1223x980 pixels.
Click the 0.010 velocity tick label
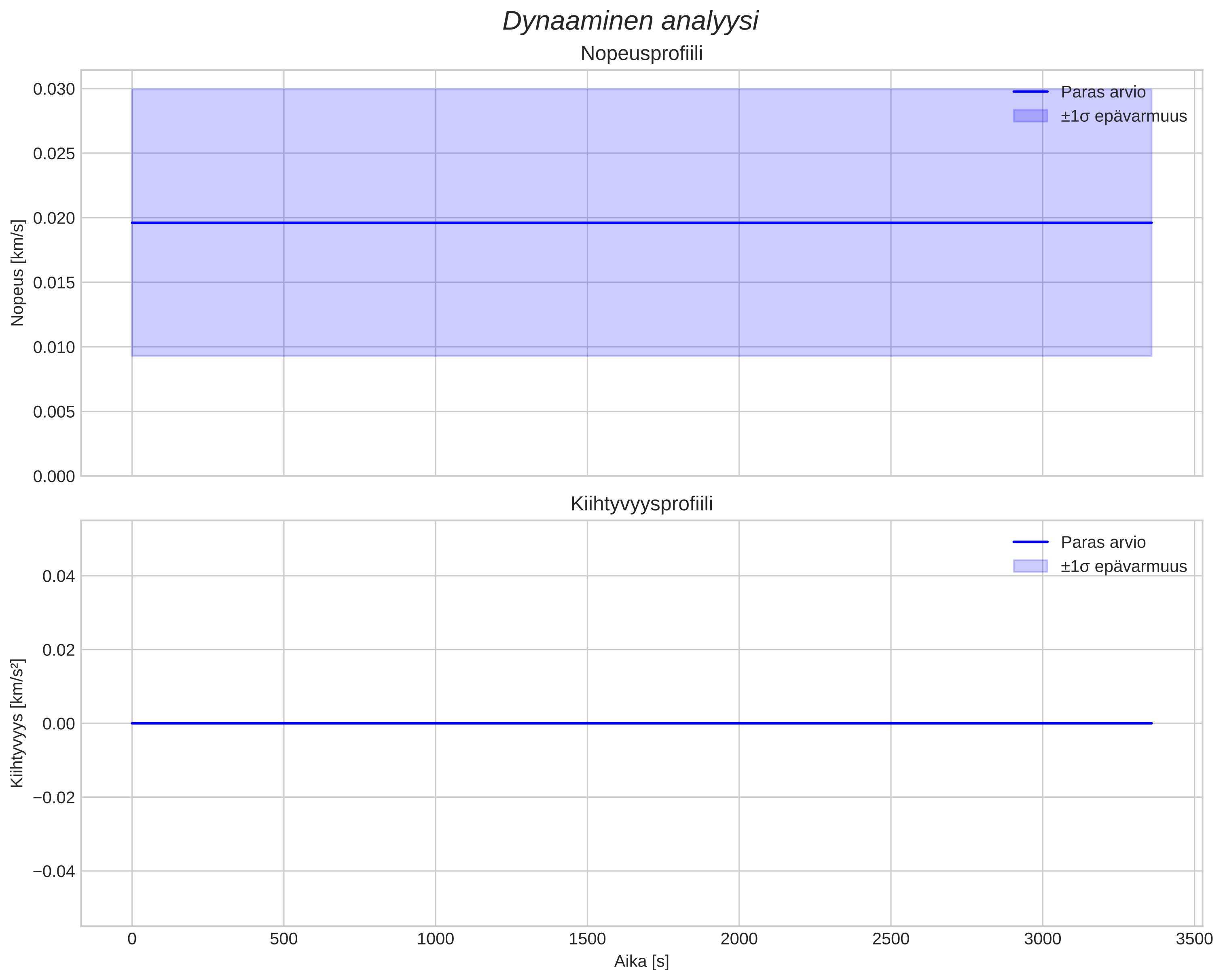pyautogui.click(x=54, y=347)
